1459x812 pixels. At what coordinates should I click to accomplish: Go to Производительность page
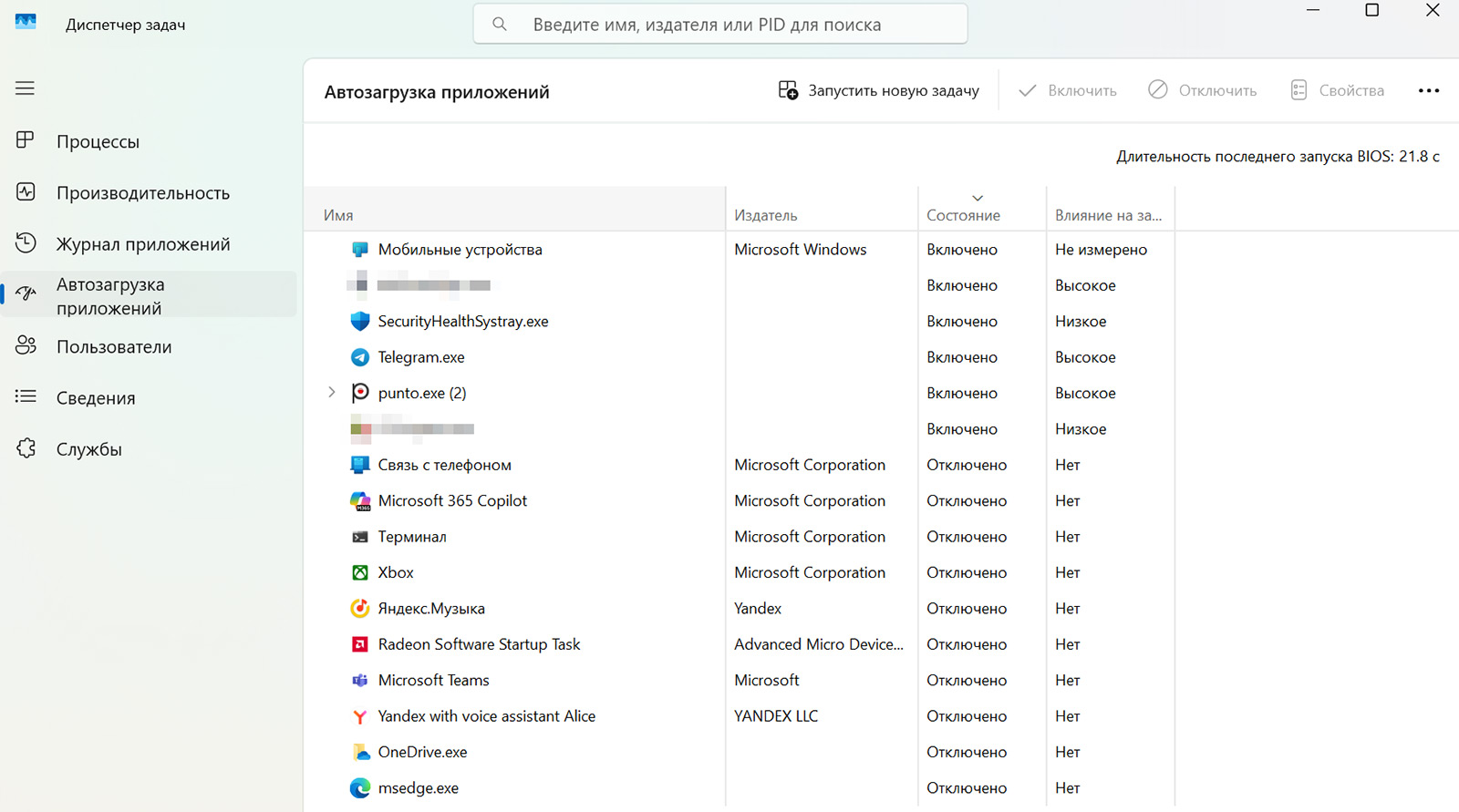click(143, 193)
